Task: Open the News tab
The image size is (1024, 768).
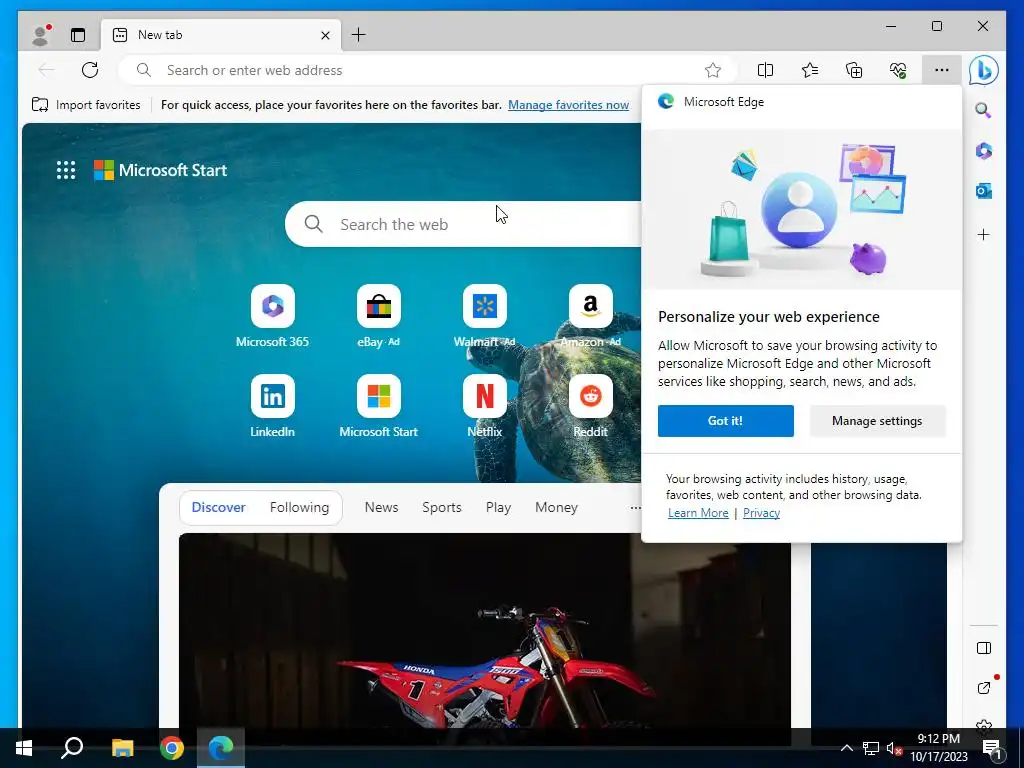Action: point(381,507)
